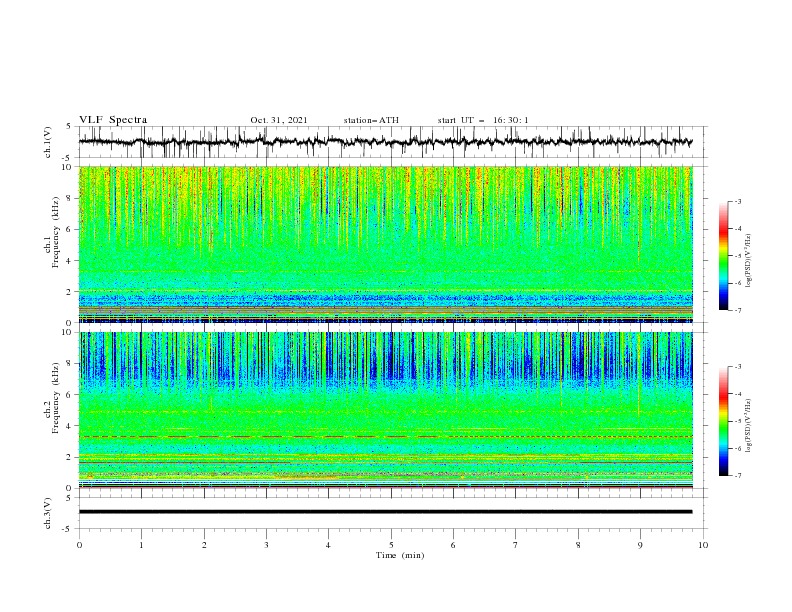Click the "-7" tick on lower colorbar
792x612 pixels.
tap(738, 476)
